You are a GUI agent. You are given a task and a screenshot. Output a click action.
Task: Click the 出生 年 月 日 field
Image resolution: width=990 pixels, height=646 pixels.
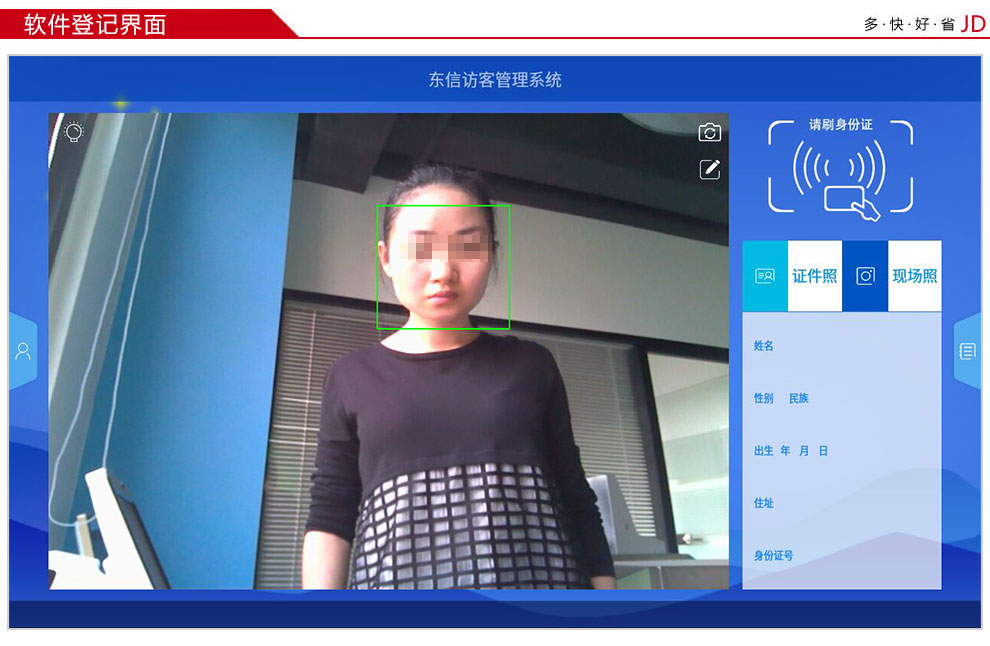click(790, 450)
